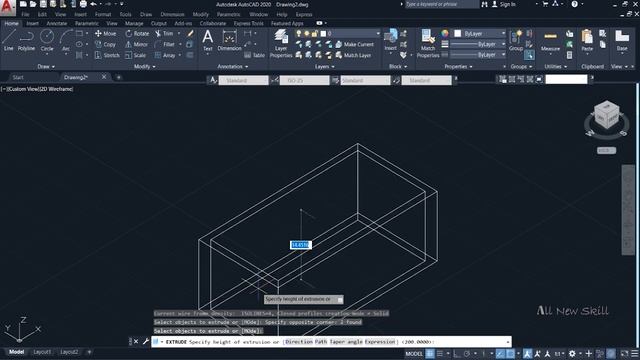The height and width of the screenshot is (360, 640).
Task: Toggle grid display in status bar
Action: point(430,353)
